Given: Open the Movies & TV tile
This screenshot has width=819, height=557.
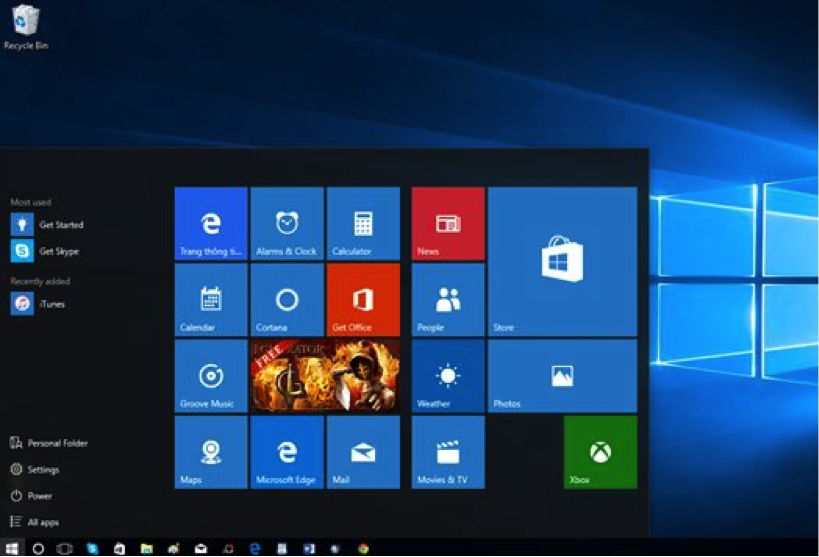Looking at the screenshot, I should click(448, 452).
